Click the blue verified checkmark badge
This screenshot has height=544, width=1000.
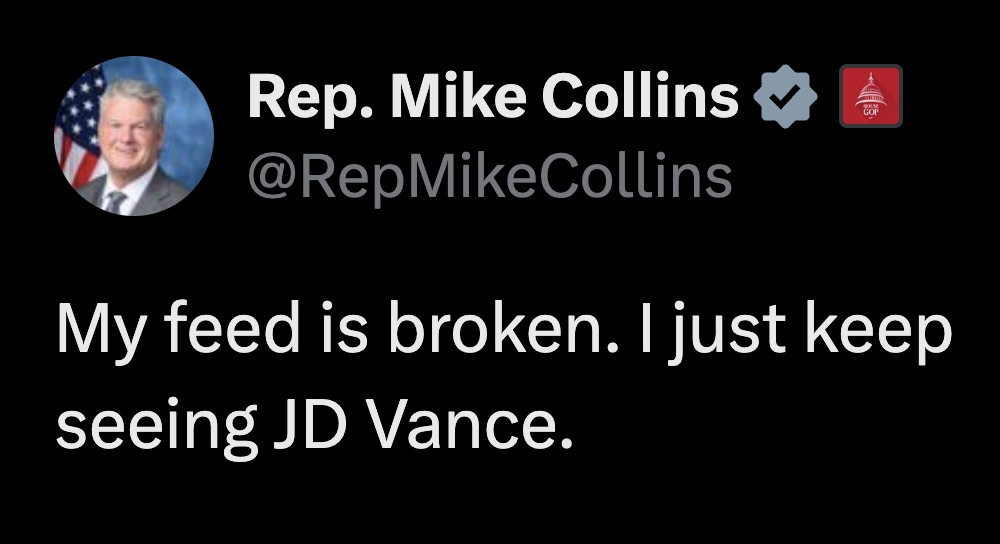pyautogui.click(x=790, y=96)
